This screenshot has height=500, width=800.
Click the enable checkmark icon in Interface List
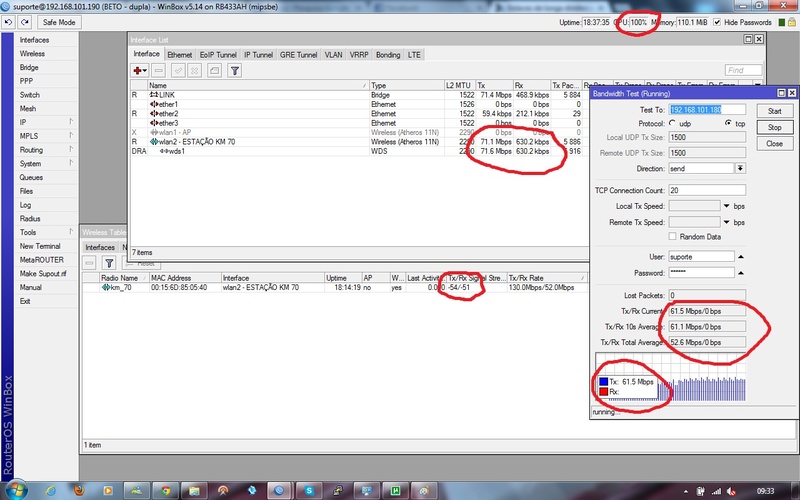(x=178, y=70)
